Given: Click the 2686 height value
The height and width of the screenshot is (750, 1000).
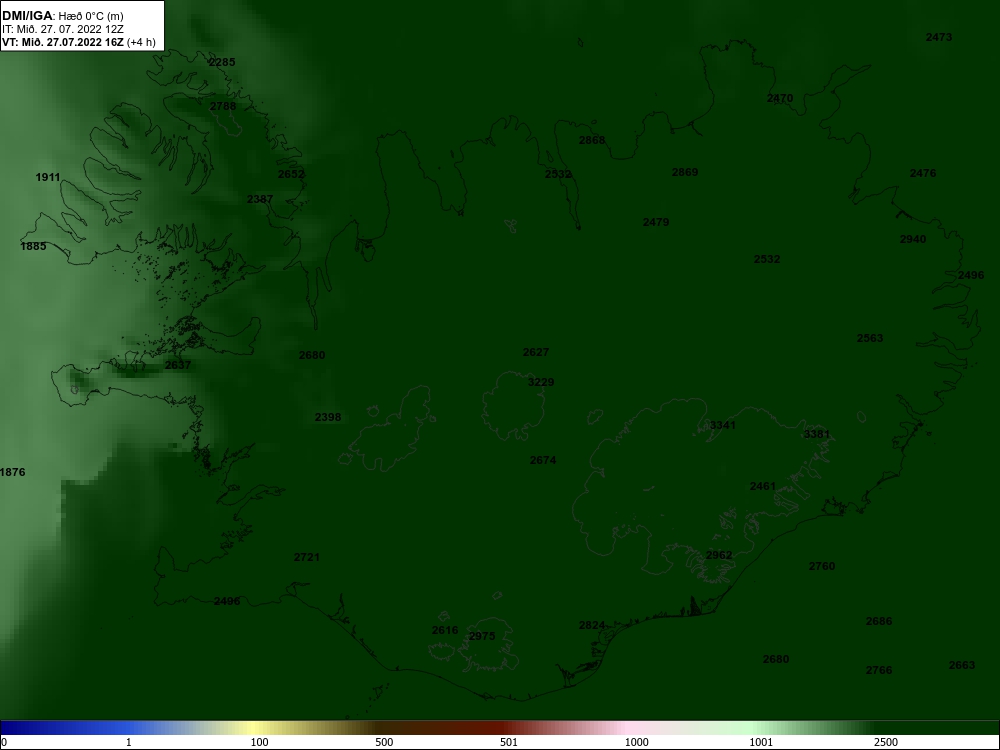Looking at the screenshot, I should click(879, 621).
